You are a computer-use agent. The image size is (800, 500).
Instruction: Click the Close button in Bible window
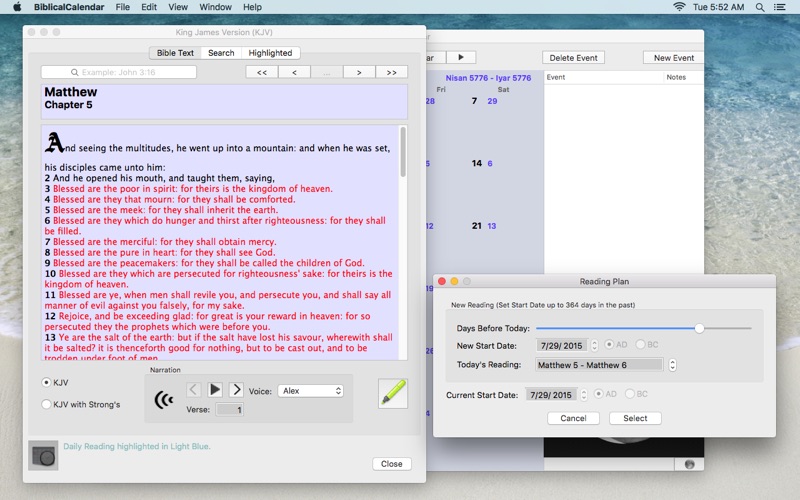[391, 464]
